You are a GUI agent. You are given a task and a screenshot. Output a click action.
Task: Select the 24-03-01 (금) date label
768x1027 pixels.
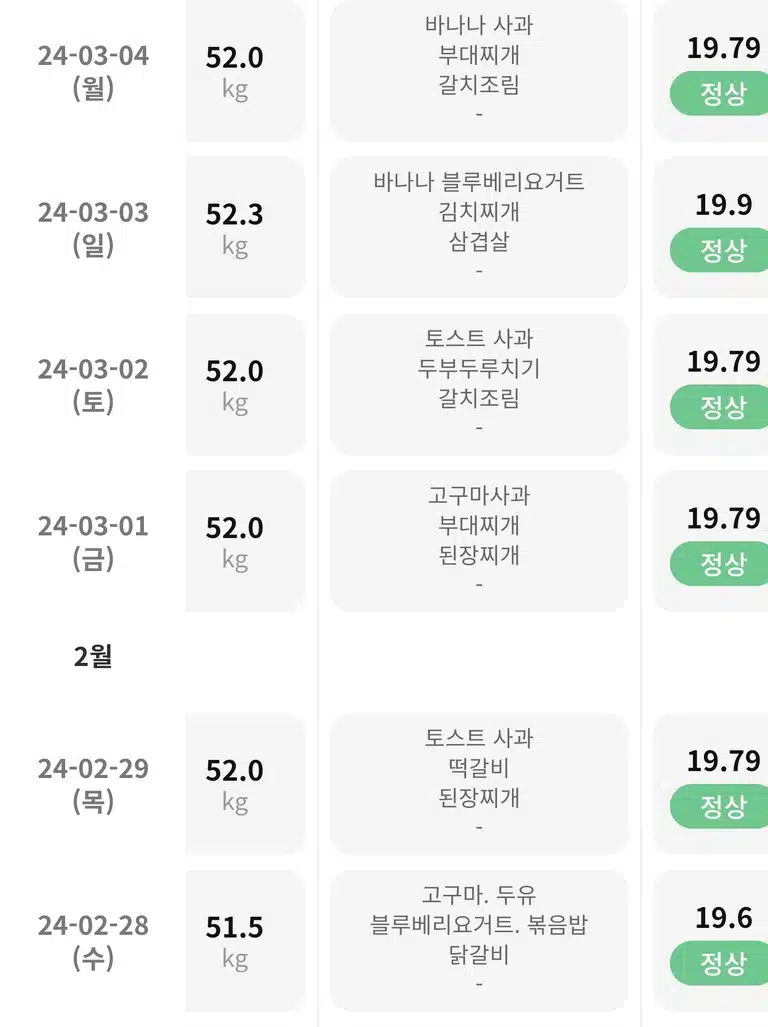point(93,542)
